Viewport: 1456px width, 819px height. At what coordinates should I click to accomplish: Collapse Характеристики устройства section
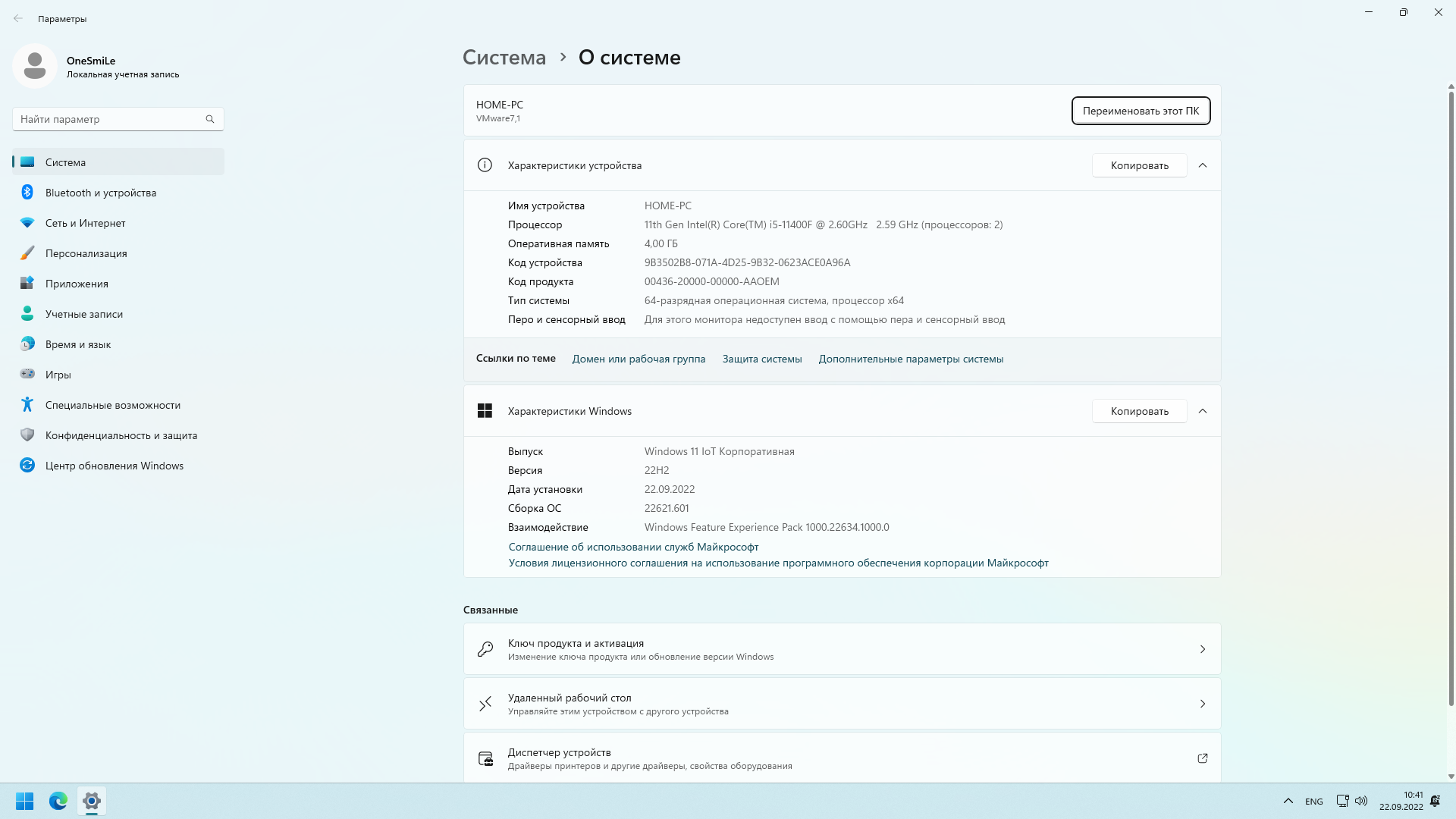[1203, 165]
